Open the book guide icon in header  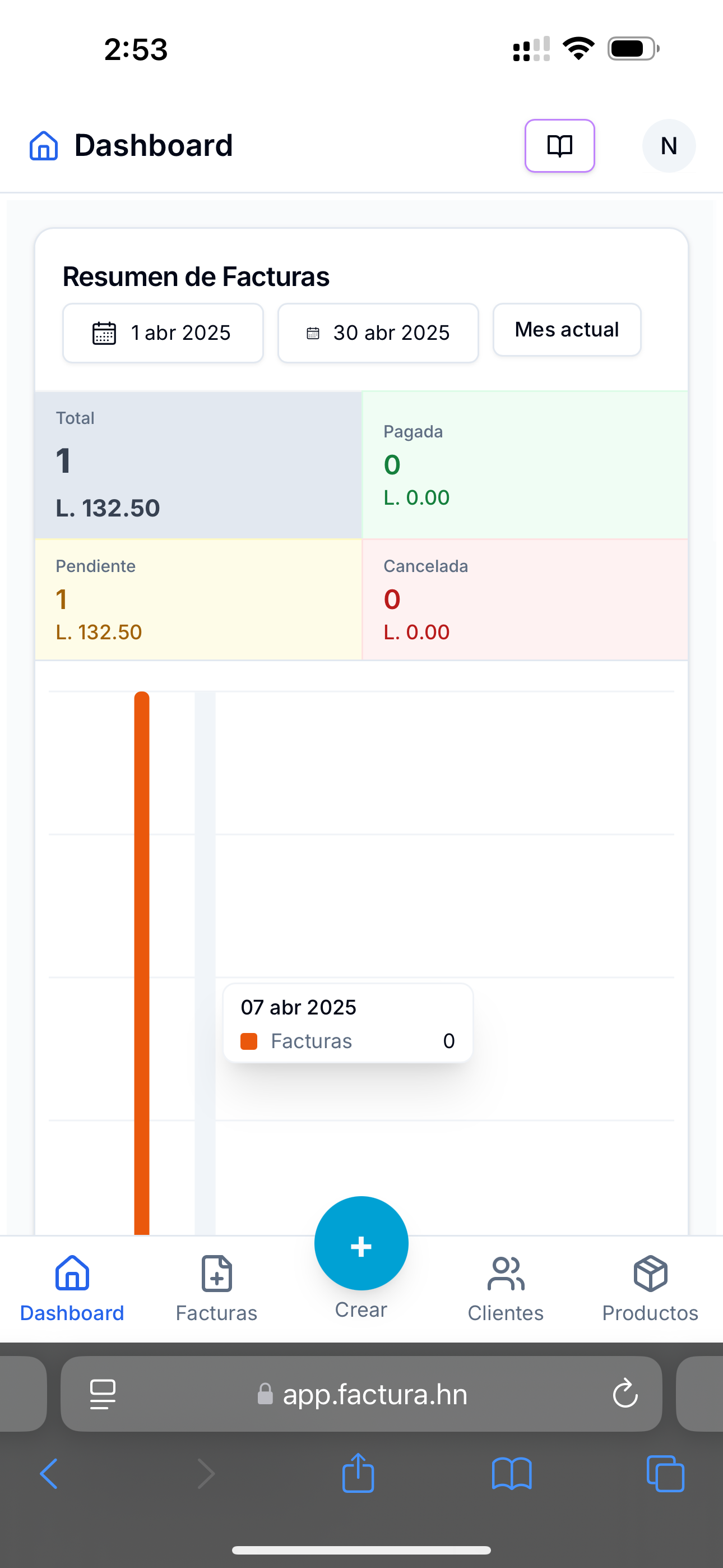pos(559,146)
